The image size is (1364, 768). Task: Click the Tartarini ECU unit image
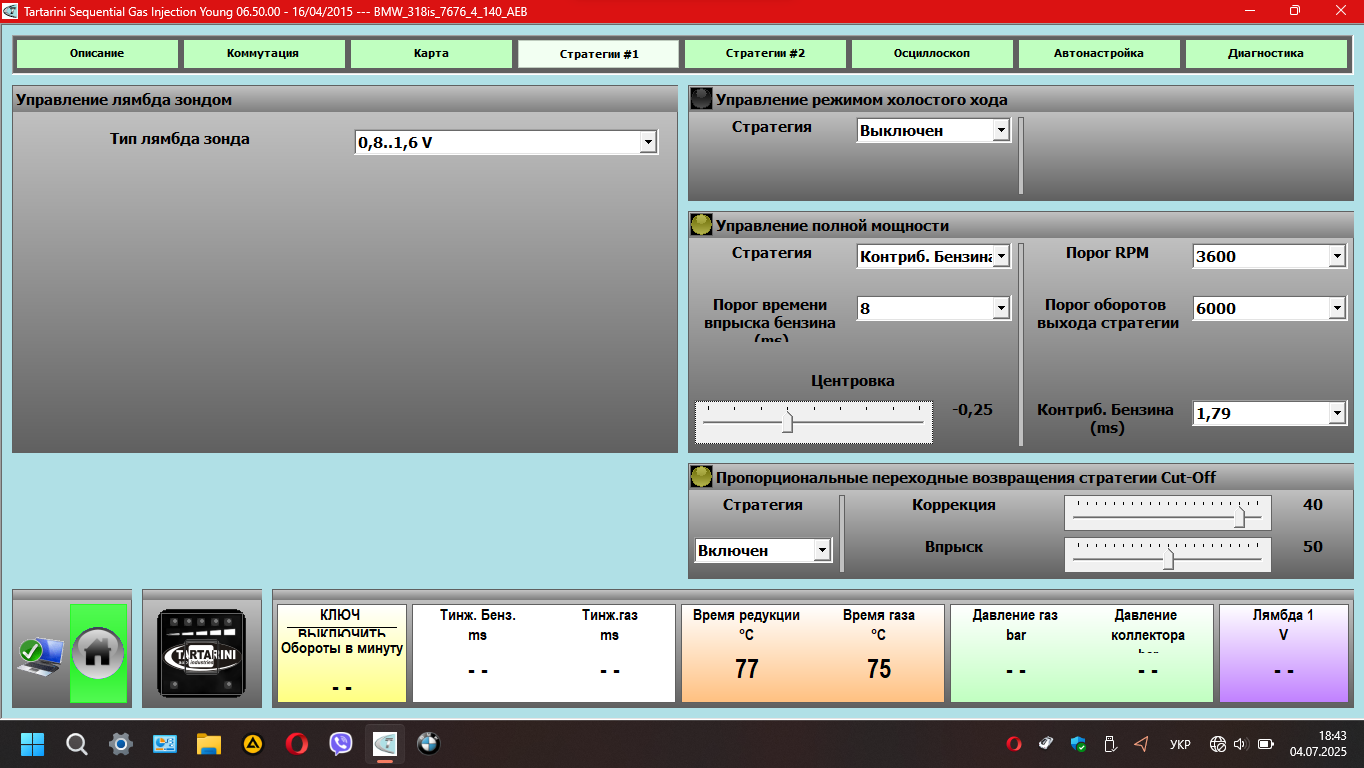202,654
